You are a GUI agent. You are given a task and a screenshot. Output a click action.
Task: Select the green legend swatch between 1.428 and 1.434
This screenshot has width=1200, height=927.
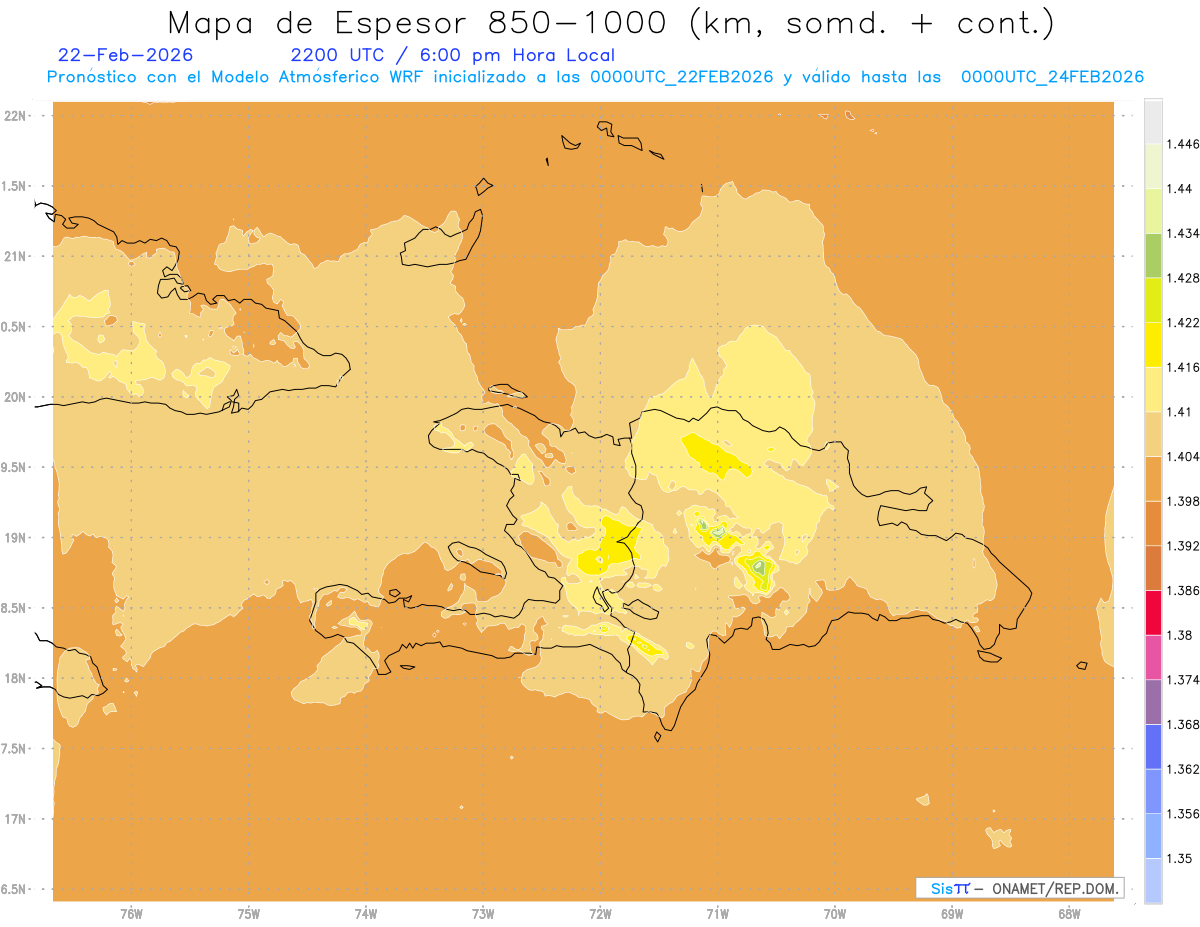(1153, 255)
